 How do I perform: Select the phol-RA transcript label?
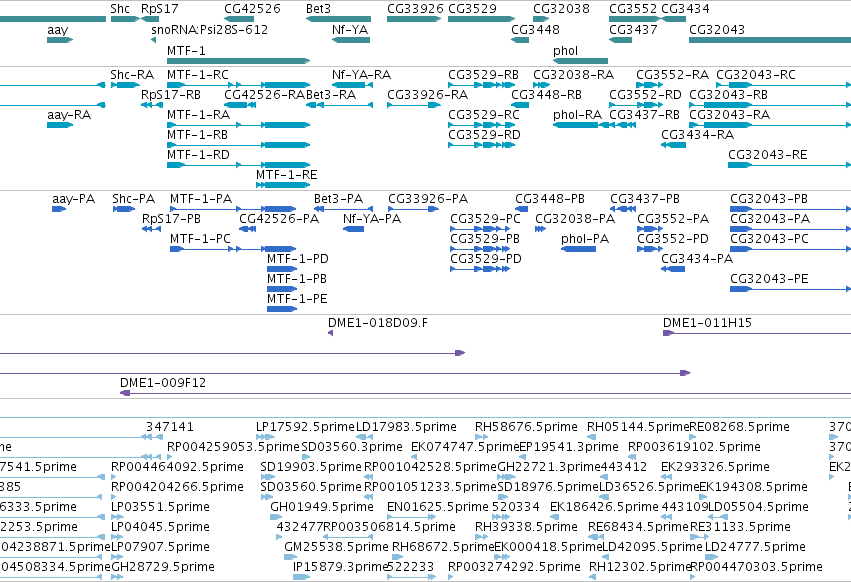coord(577,115)
